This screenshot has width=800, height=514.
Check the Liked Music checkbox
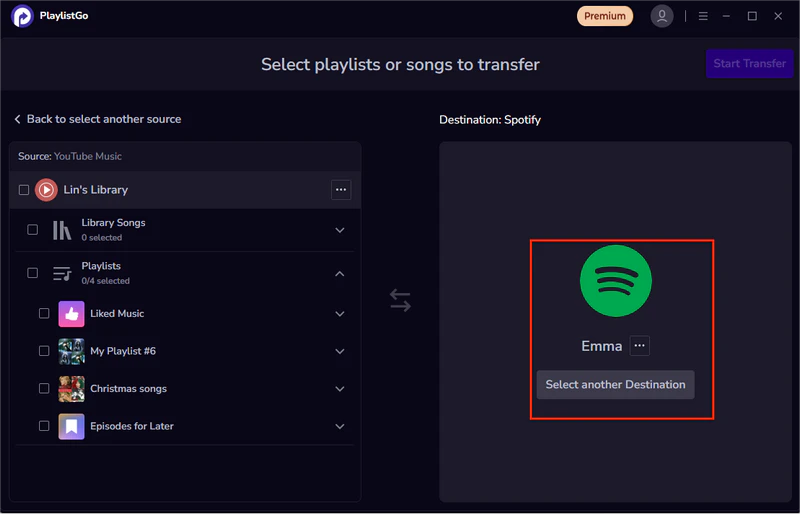click(44, 313)
